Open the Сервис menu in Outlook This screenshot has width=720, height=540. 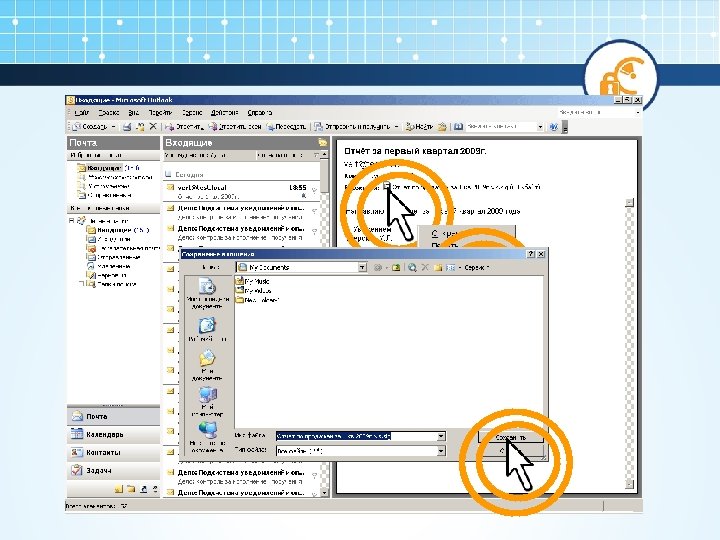[192, 112]
